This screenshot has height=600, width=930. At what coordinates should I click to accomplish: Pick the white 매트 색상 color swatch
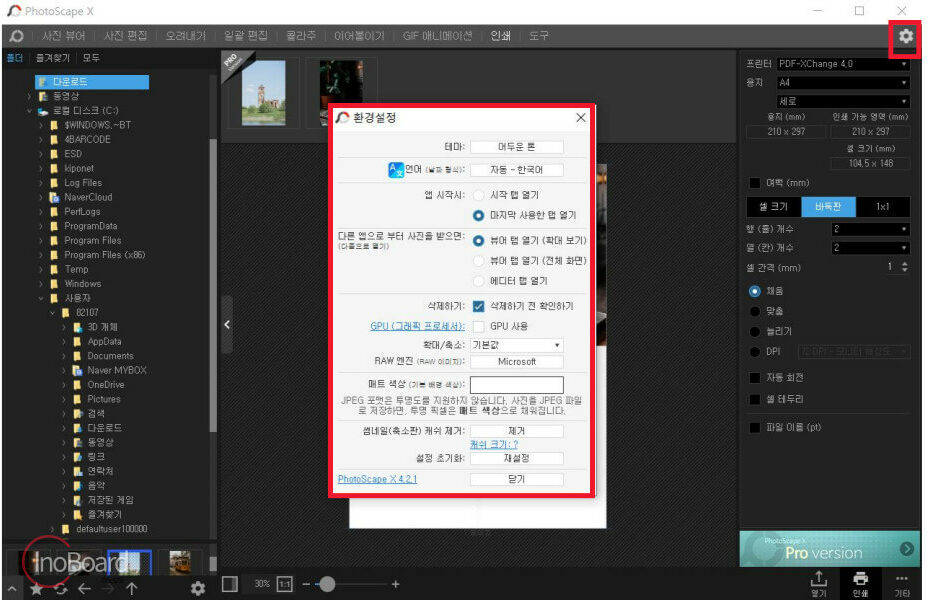pos(517,385)
